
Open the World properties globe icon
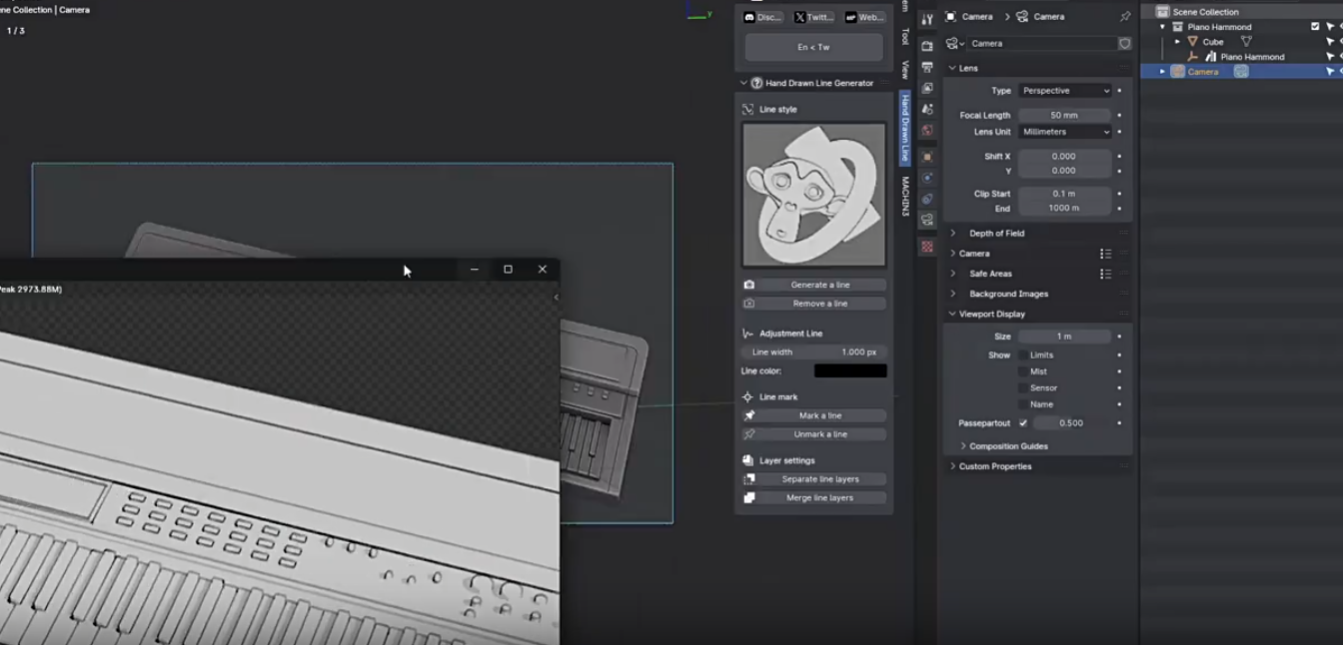[927, 131]
